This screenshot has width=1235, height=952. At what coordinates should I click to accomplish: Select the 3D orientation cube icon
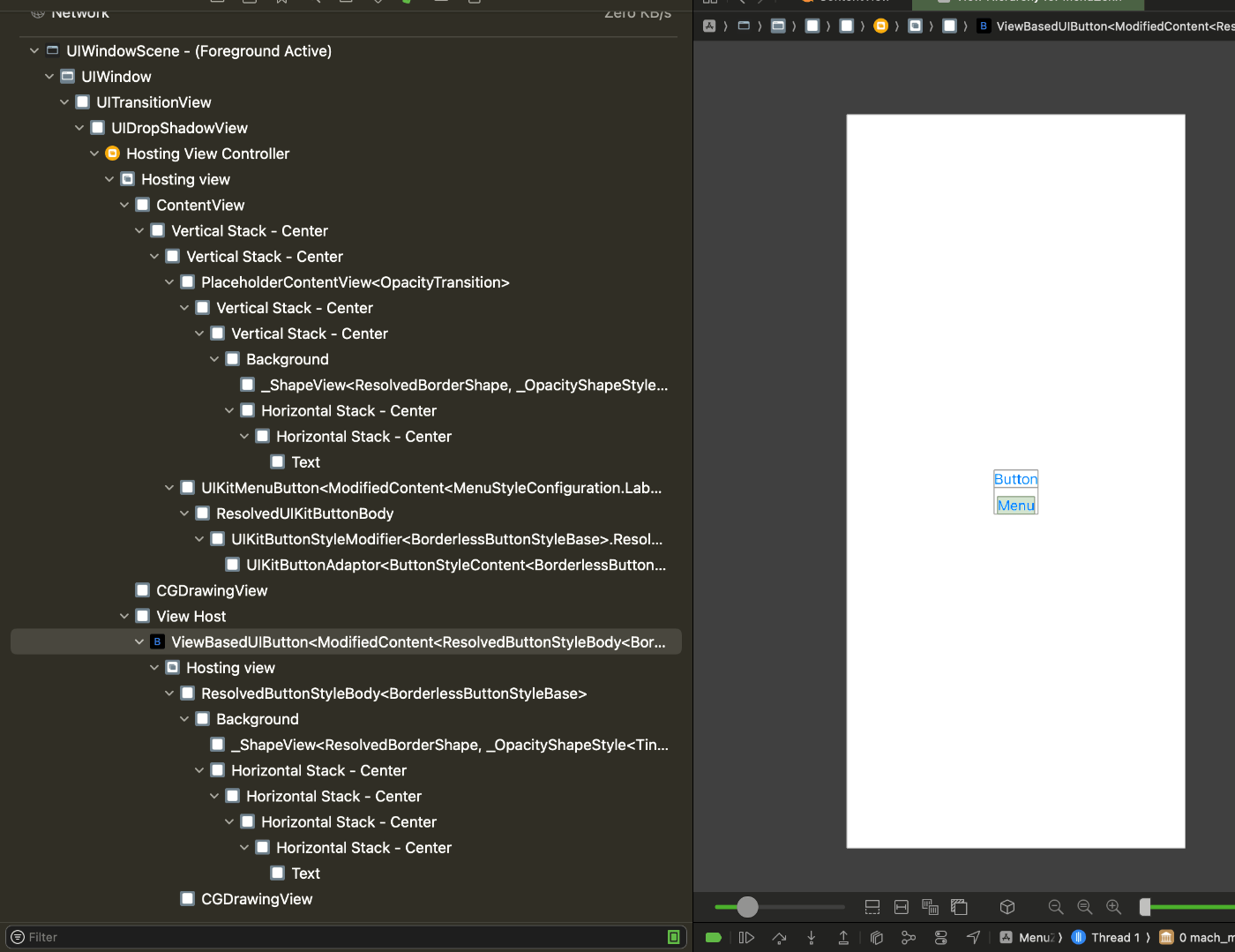(1007, 907)
